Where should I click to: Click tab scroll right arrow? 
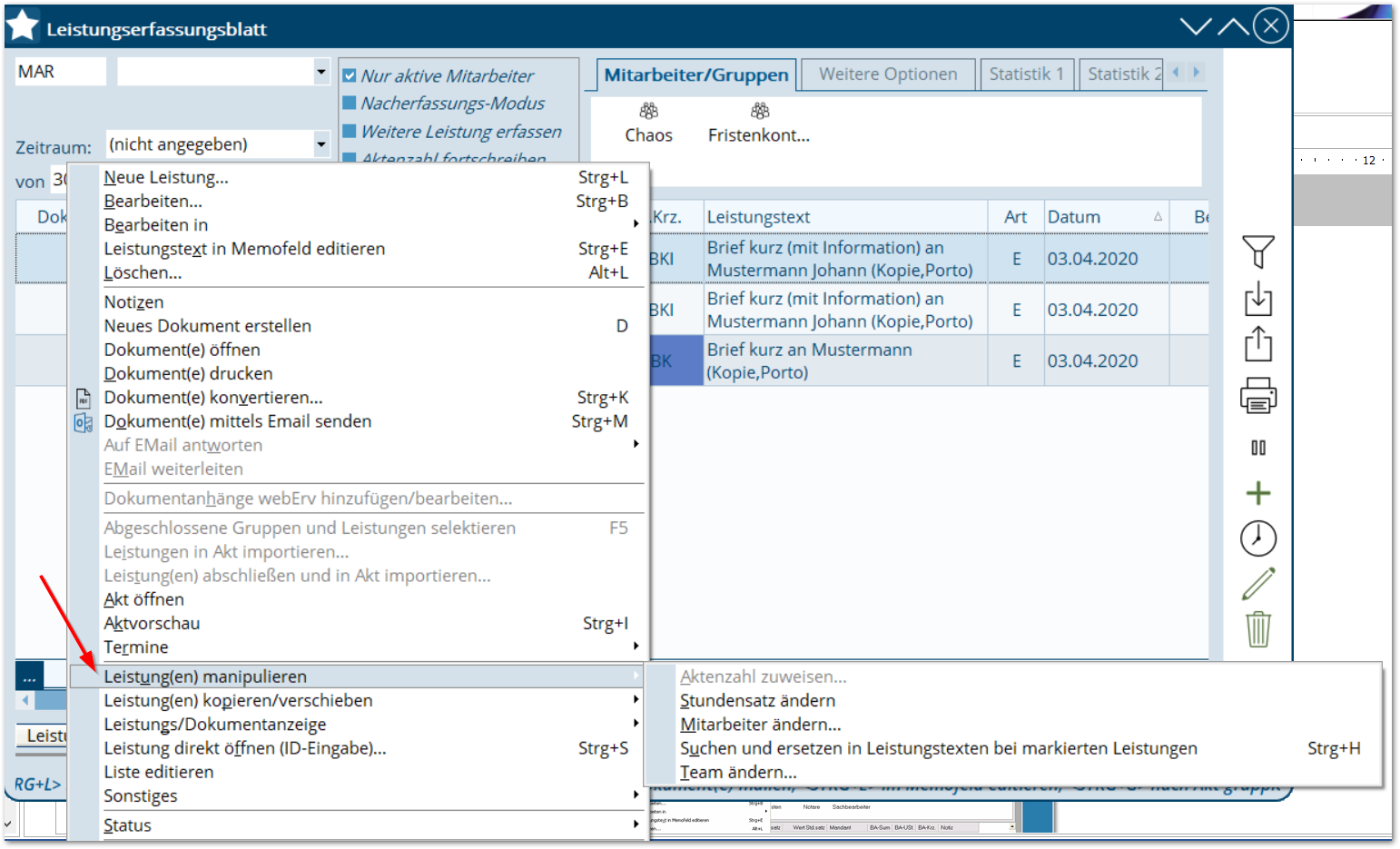(1196, 72)
